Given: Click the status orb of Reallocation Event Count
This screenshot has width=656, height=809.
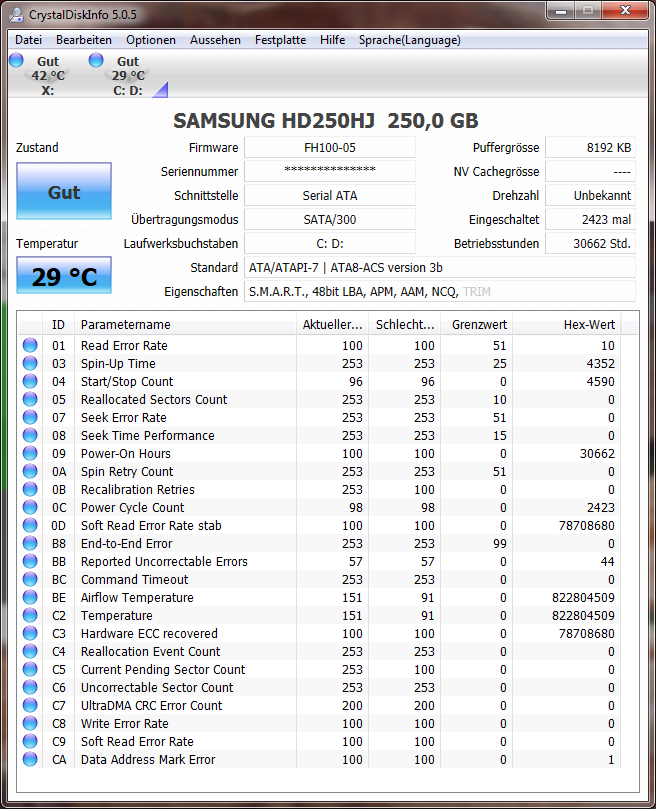Looking at the screenshot, I should pos(30,651).
